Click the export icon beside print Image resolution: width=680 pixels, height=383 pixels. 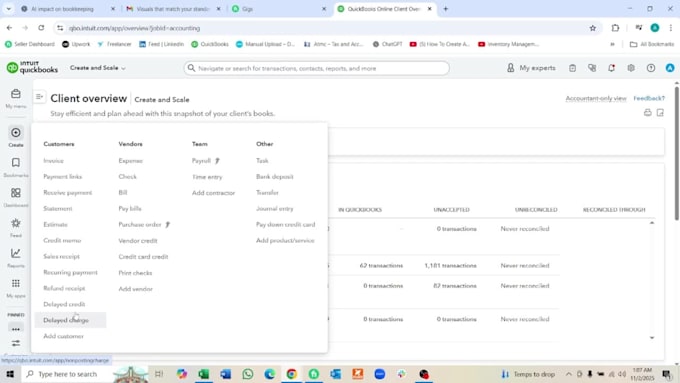point(660,113)
